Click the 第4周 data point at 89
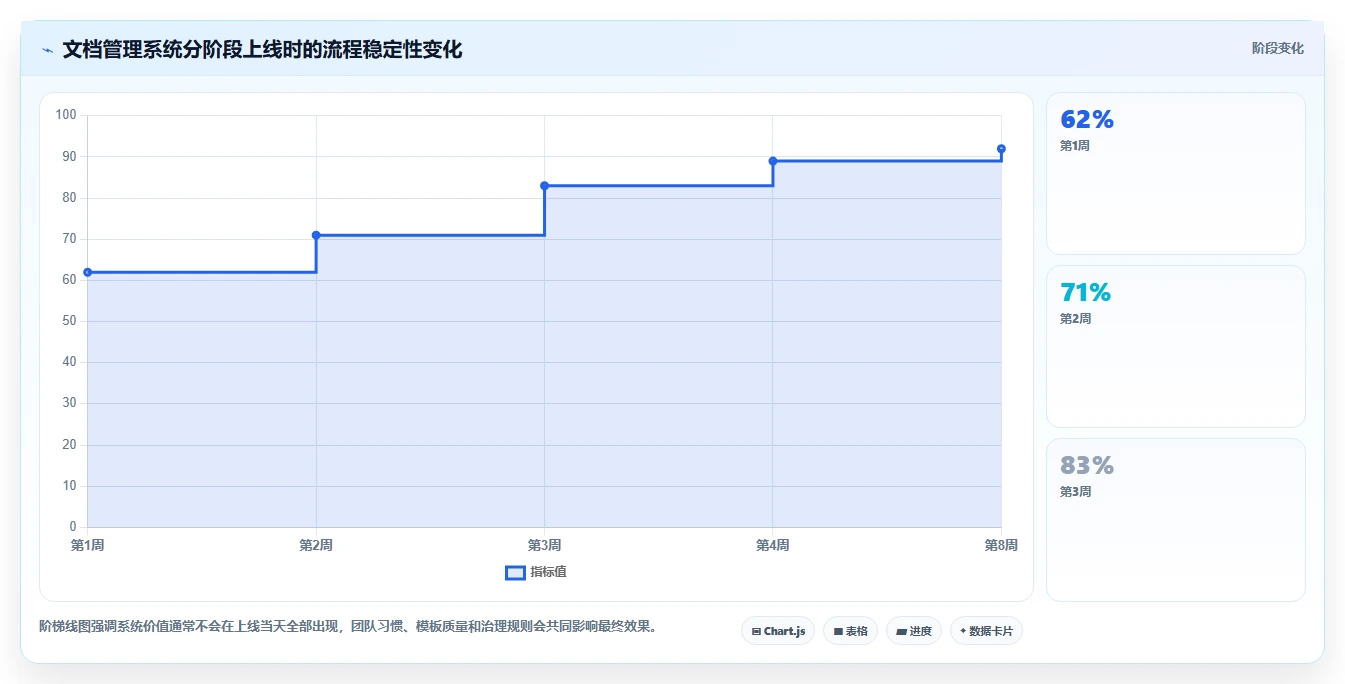The width and height of the screenshot is (1345, 684). (773, 161)
